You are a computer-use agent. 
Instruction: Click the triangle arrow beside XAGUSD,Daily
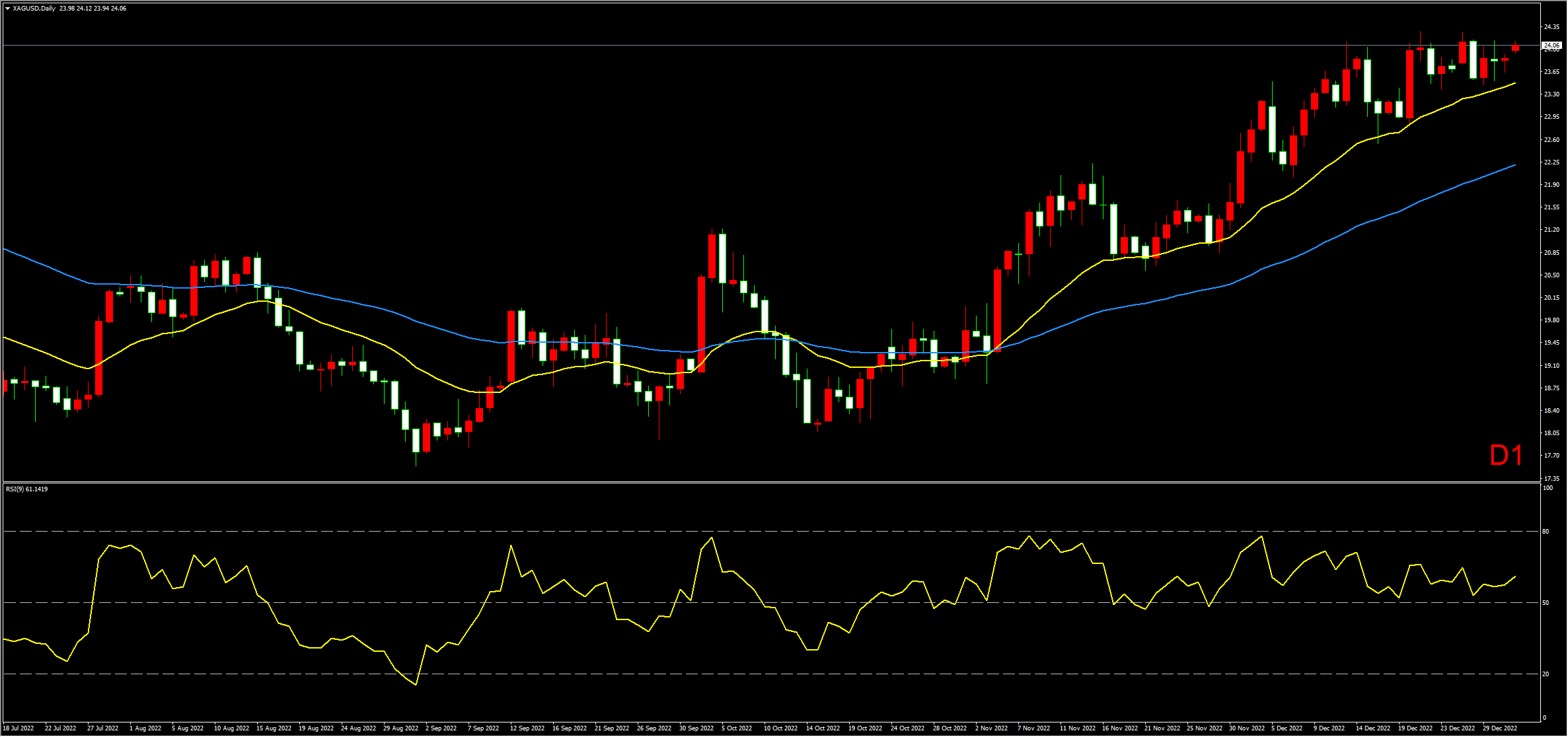click(x=7, y=9)
